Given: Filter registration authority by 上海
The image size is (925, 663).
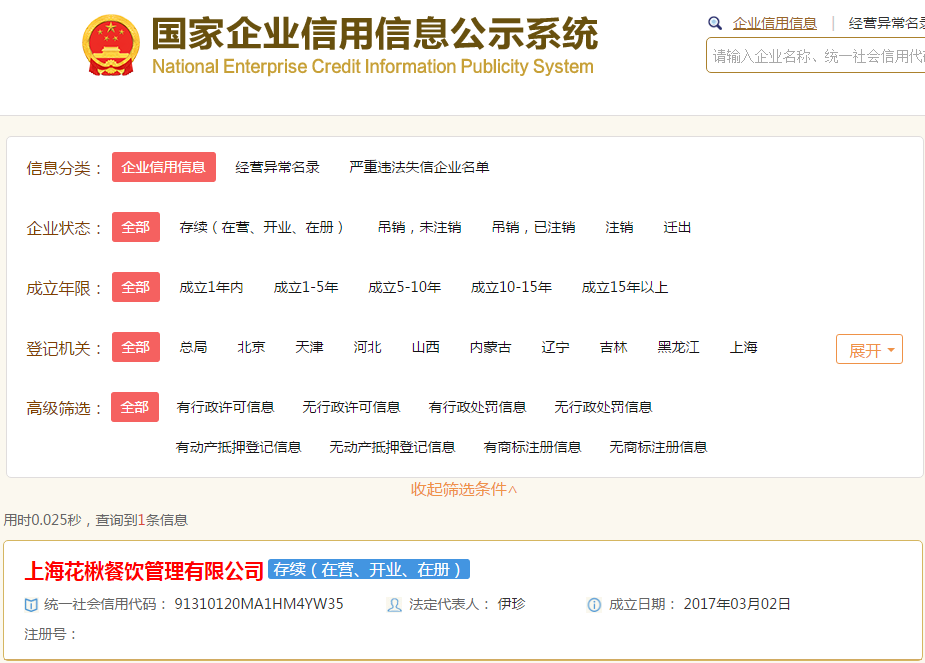Looking at the screenshot, I should (743, 348).
